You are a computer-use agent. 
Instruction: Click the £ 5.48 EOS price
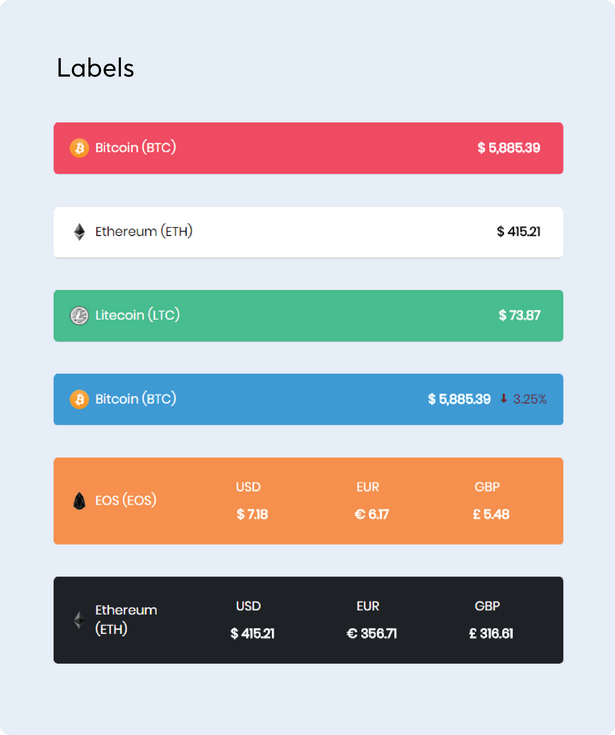pyautogui.click(x=491, y=515)
